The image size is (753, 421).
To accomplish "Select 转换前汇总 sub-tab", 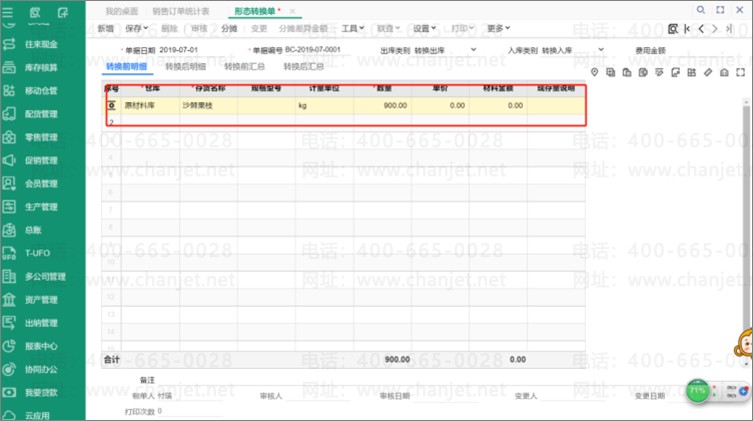I will [x=244, y=67].
